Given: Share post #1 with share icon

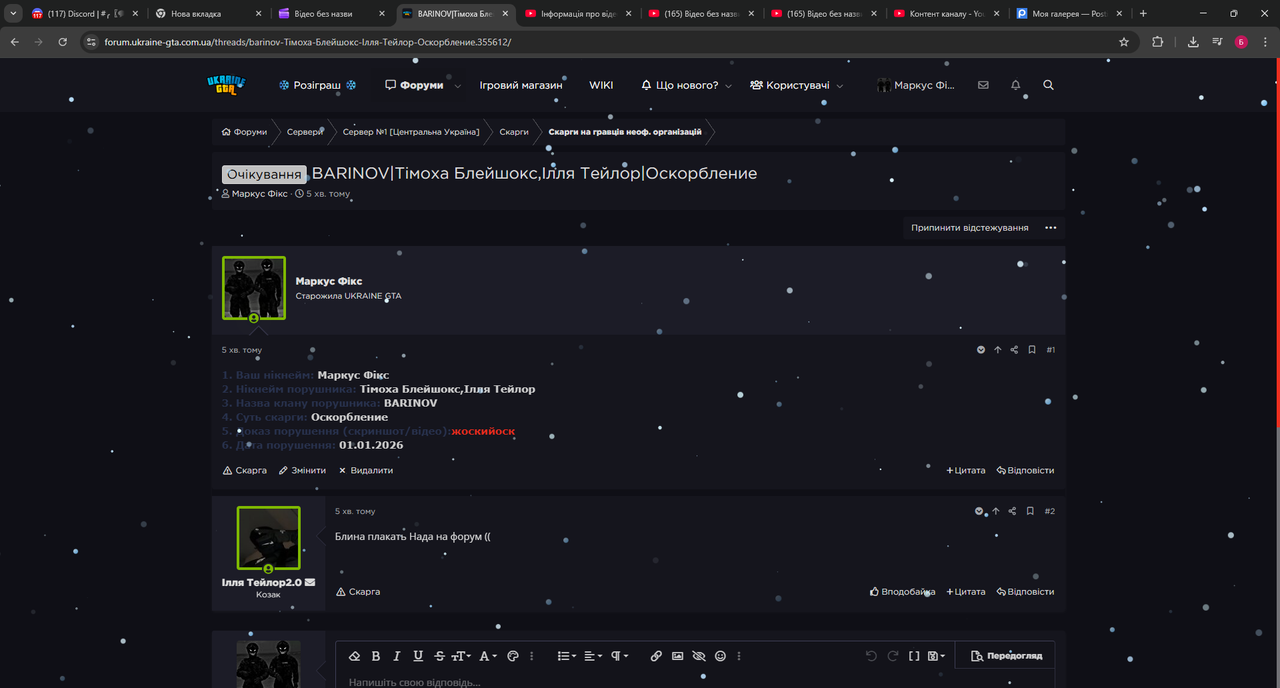Looking at the screenshot, I should [1014, 350].
